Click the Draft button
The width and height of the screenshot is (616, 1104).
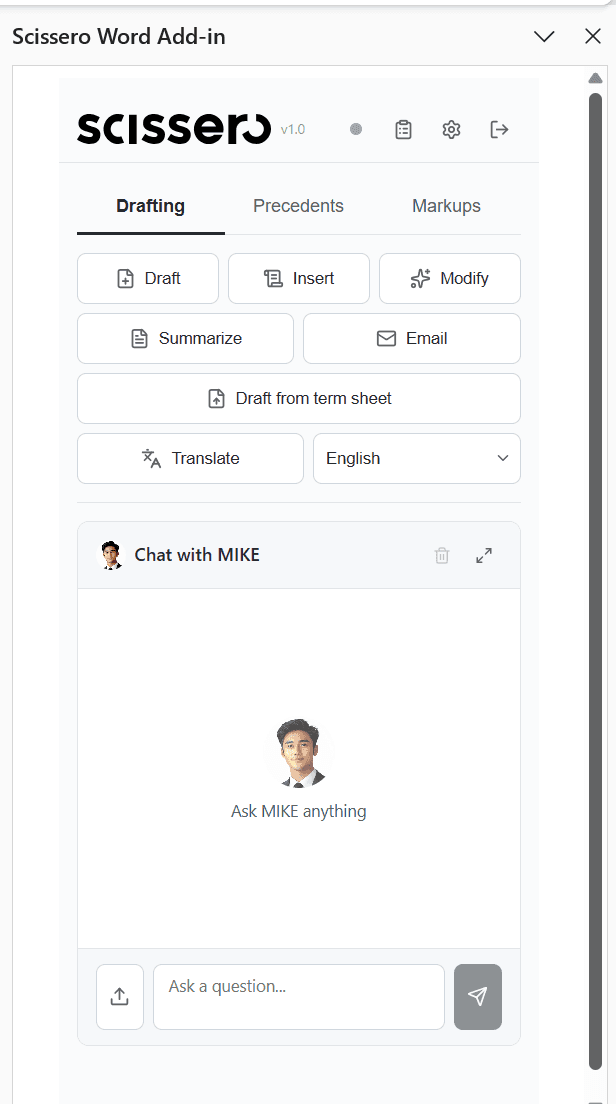tap(148, 279)
